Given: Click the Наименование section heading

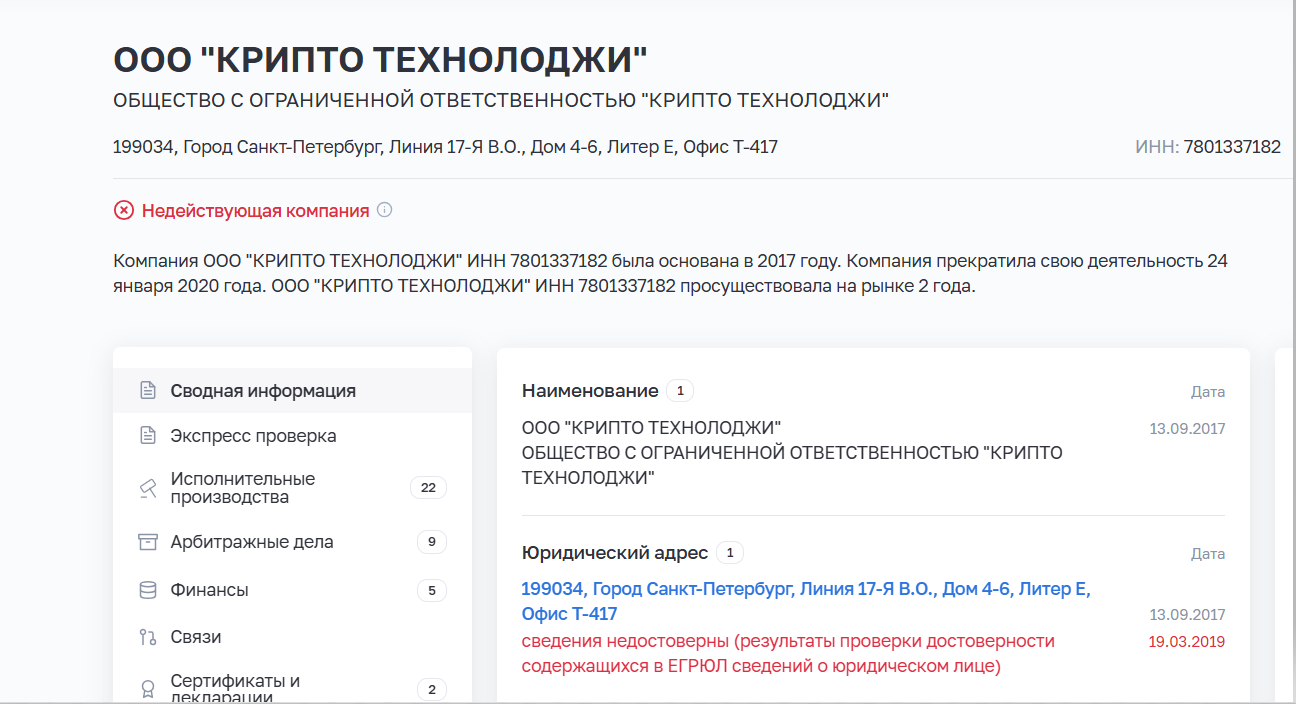Looking at the screenshot, I should pyautogui.click(x=590, y=390).
